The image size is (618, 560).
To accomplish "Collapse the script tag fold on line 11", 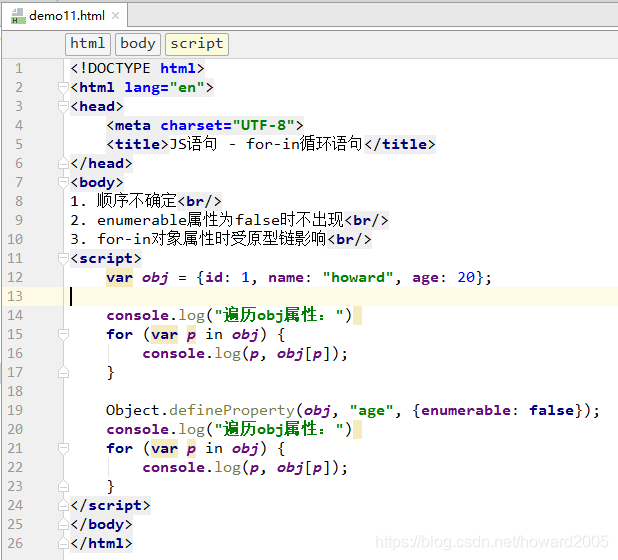I will point(63,258).
